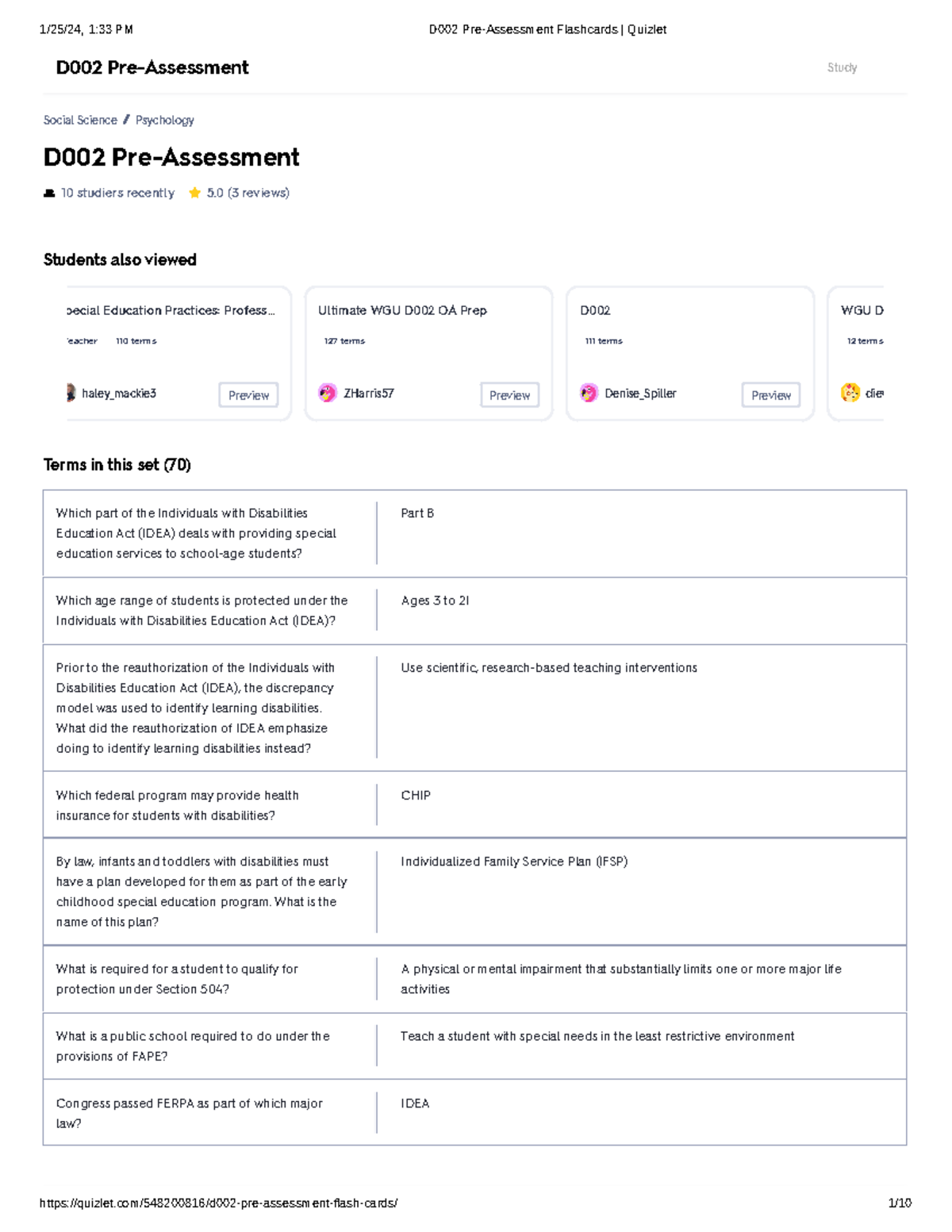Preview the 'D002' study set
952x1232 pixels.
pos(770,394)
